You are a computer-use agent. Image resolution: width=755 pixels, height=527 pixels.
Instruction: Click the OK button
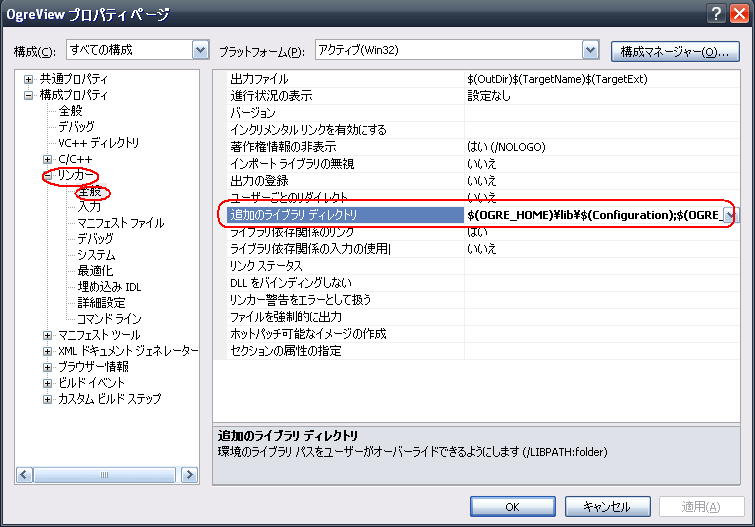[513, 507]
